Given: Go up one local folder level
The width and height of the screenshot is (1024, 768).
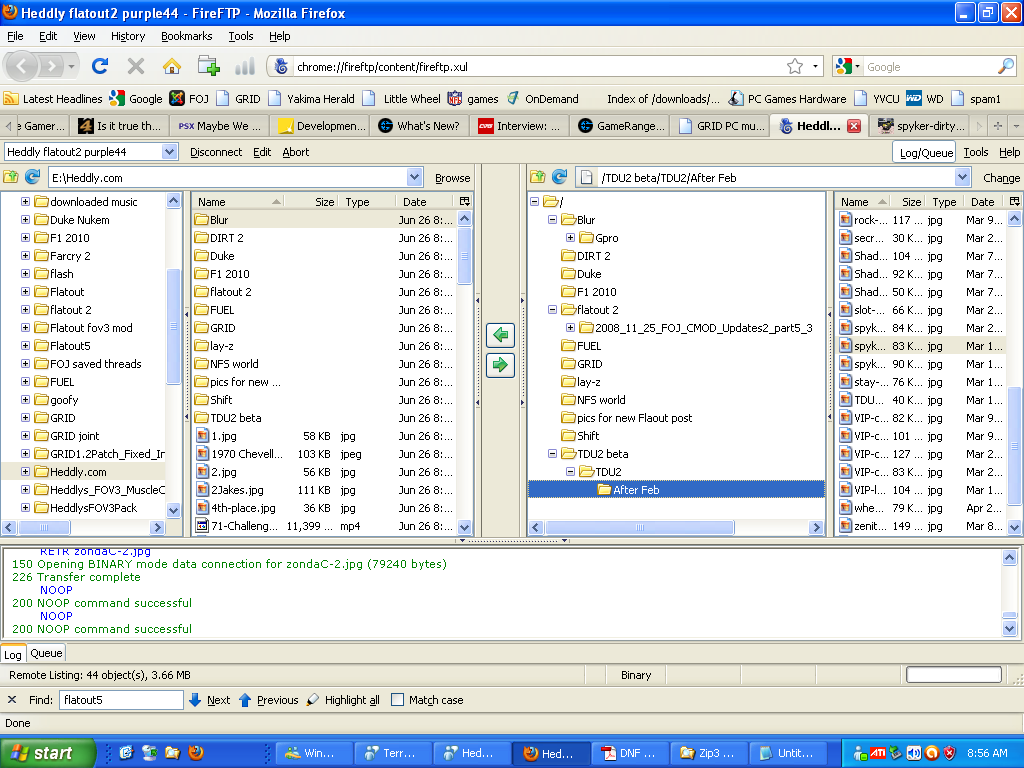Looking at the screenshot, I should click(11, 177).
